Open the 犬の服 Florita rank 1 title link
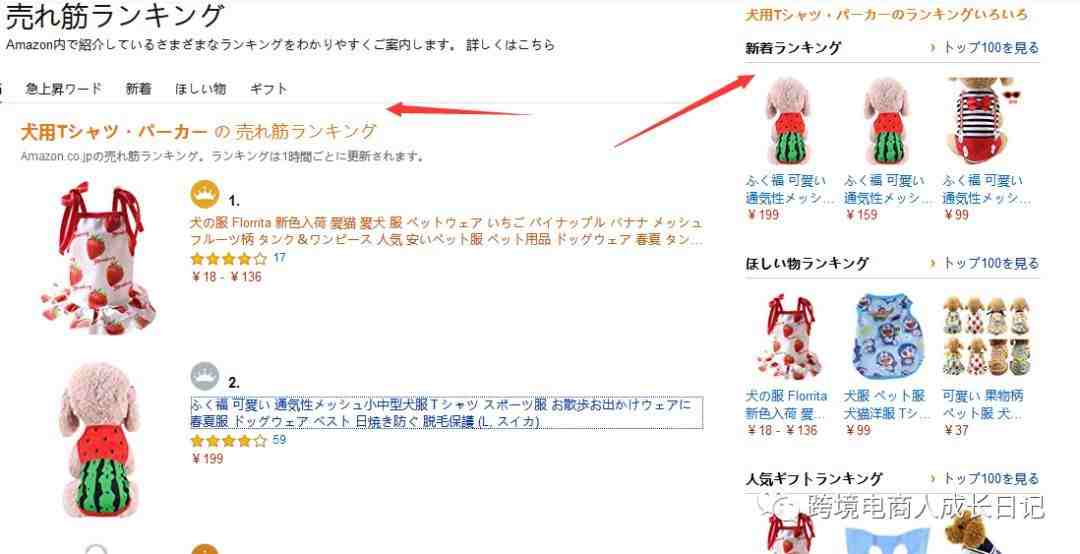This screenshot has width=1080, height=554. pos(446,232)
